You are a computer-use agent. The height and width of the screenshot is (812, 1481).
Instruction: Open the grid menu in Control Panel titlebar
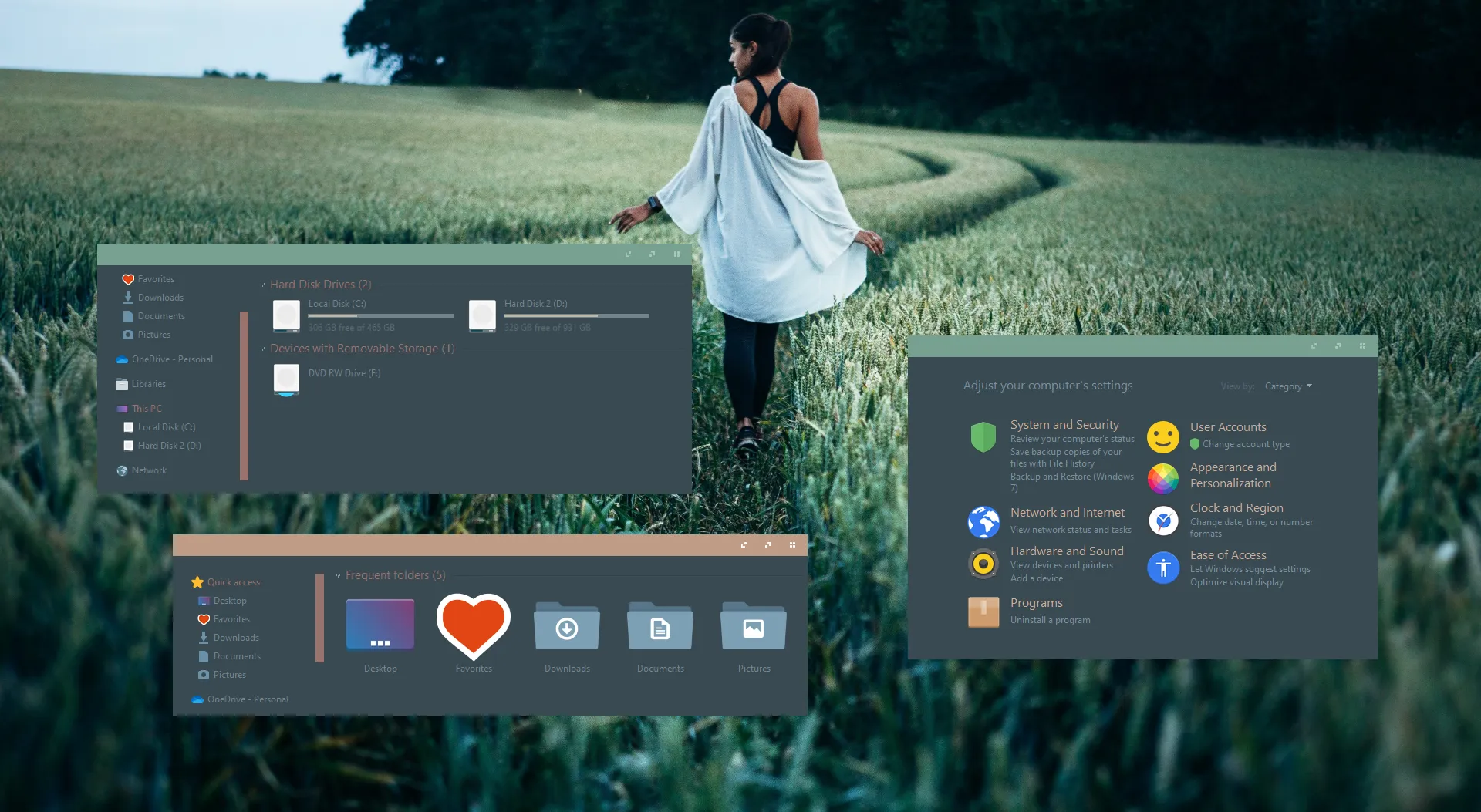coord(1363,346)
